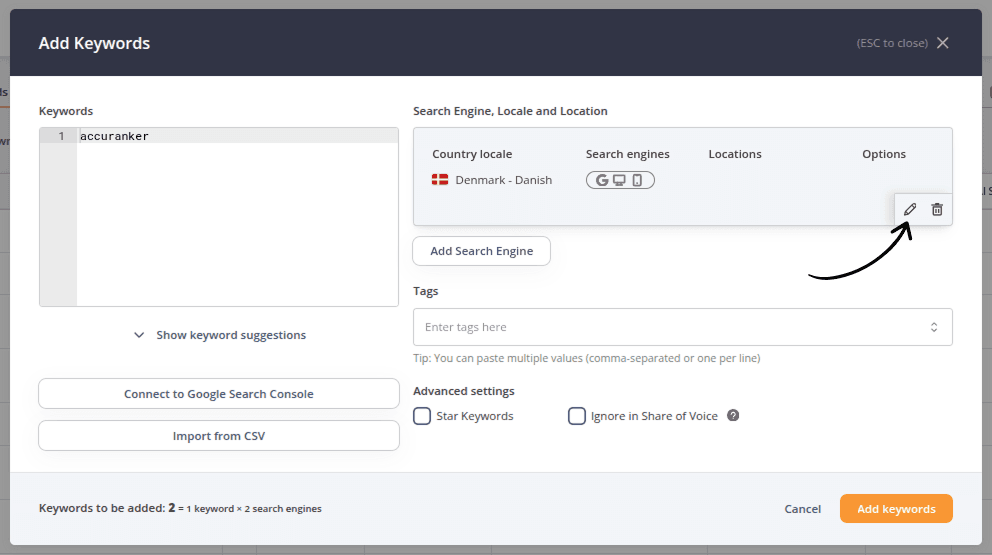Click the mobile device icon
The height and width of the screenshot is (555, 992).
pyautogui.click(x=637, y=180)
